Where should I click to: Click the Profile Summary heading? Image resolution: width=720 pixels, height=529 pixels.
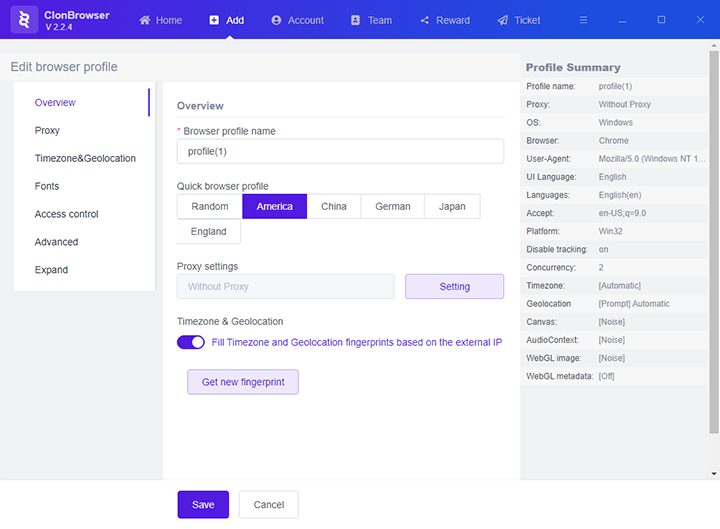point(573,68)
